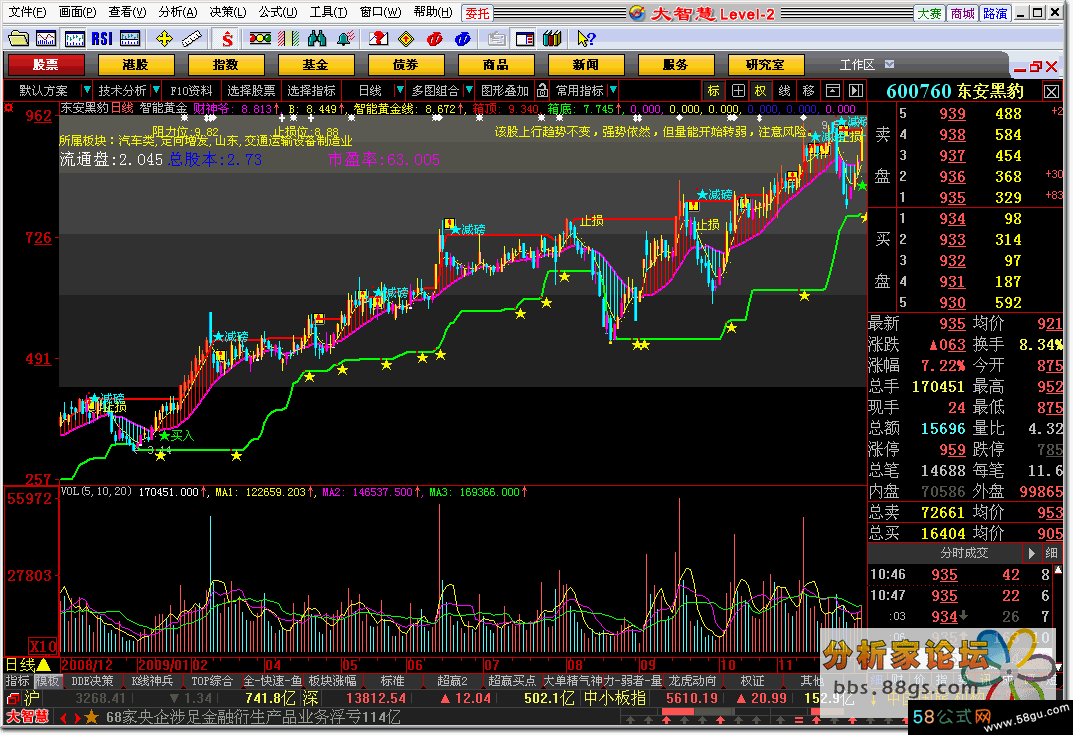Click the grid cross icon beside 标
The width and height of the screenshot is (1073, 735).
pyautogui.click(x=738, y=90)
